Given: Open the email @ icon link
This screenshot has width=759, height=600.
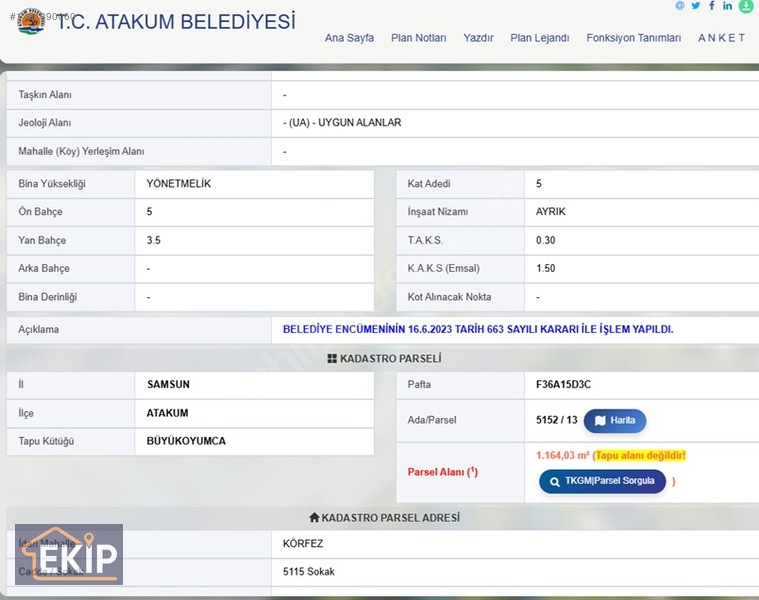Looking at the screenshot, I should coord(680,6).
